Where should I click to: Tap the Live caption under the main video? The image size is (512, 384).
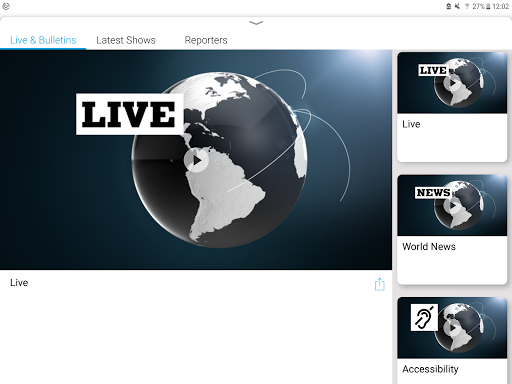19,283
